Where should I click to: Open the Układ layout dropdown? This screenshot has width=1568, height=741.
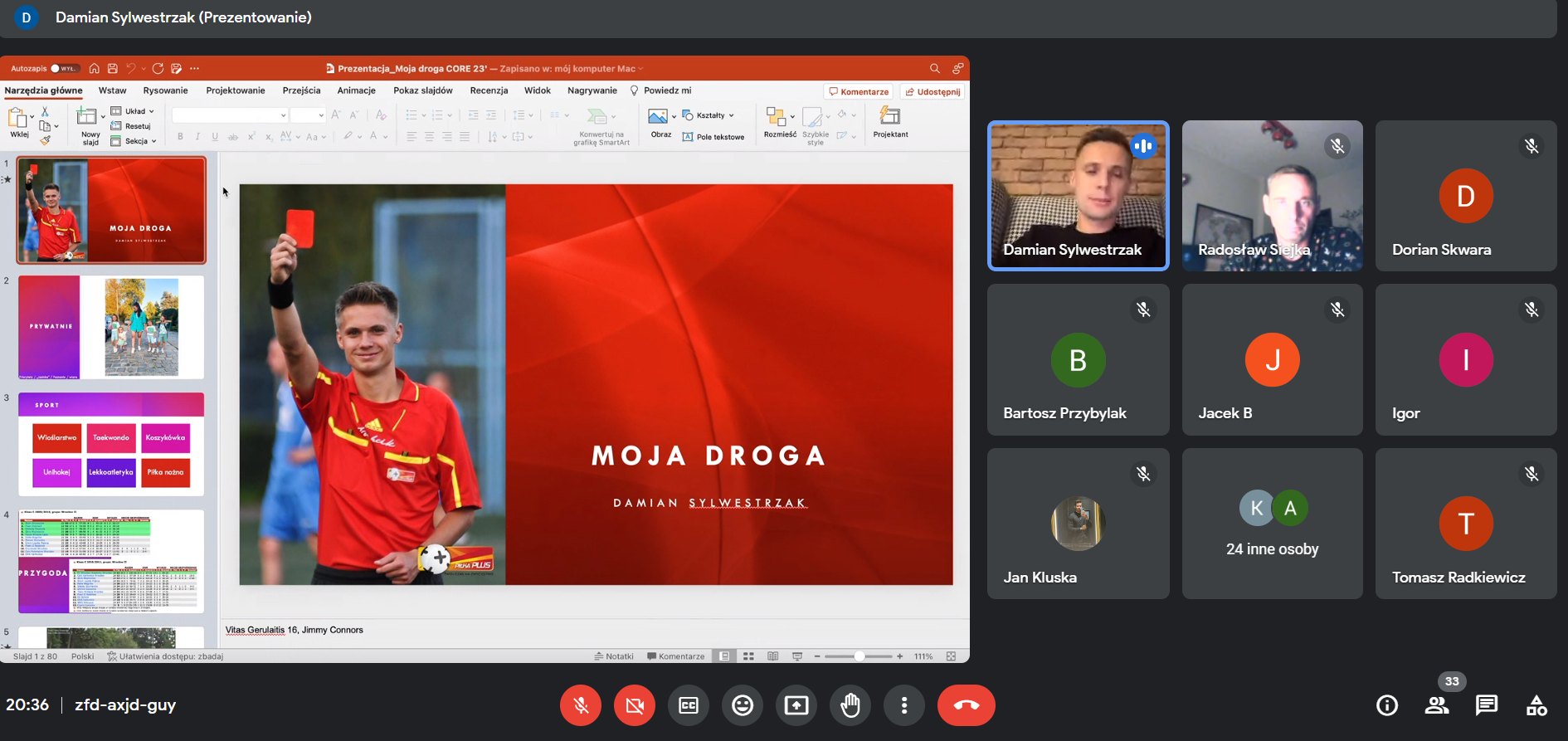click(133, 111)
